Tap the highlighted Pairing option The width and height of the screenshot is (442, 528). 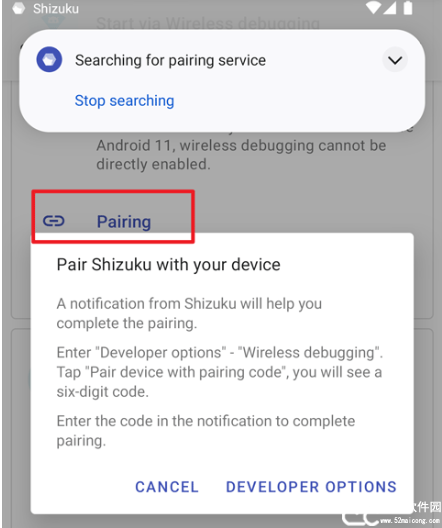coord(113,216)
